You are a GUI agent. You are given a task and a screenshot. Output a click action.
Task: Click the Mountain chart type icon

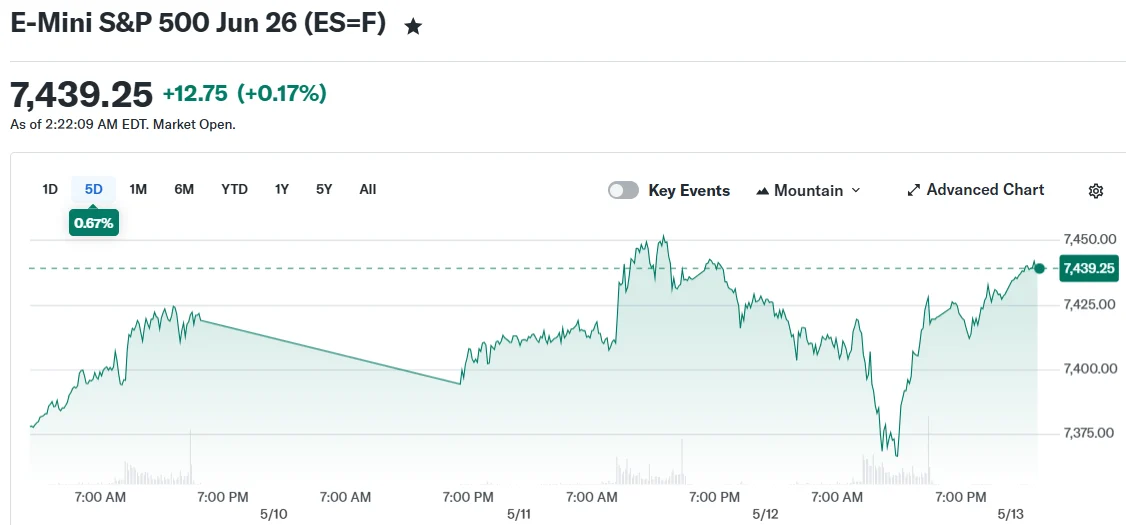pos(763,191)
